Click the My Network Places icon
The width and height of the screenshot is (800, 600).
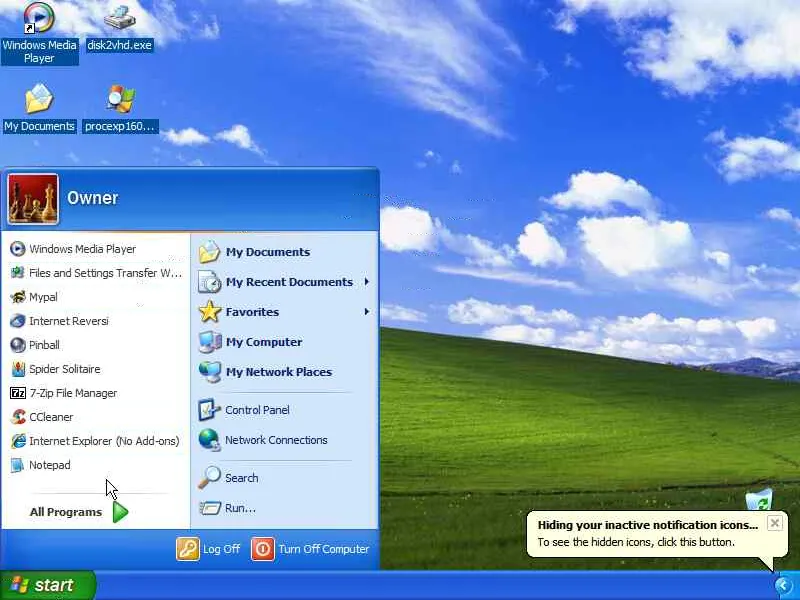click(209, 372)
